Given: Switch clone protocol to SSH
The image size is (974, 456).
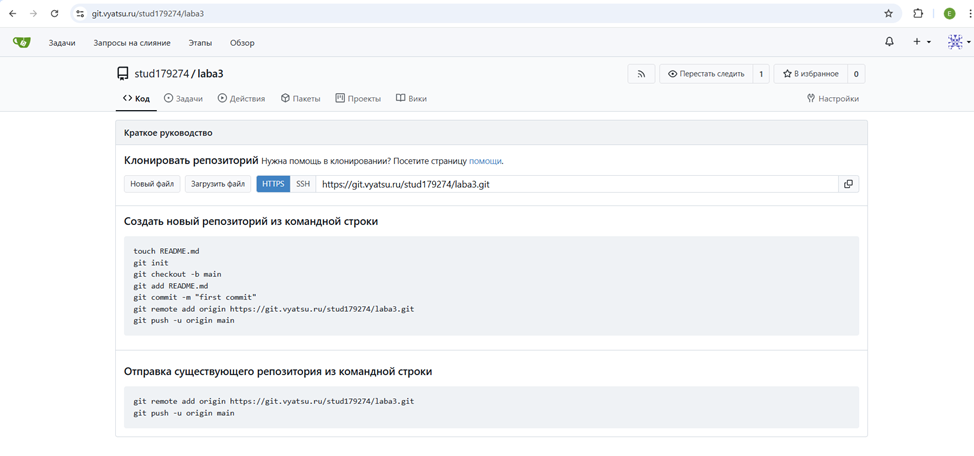Looking at the screenshot, I should tap(303, 184).
